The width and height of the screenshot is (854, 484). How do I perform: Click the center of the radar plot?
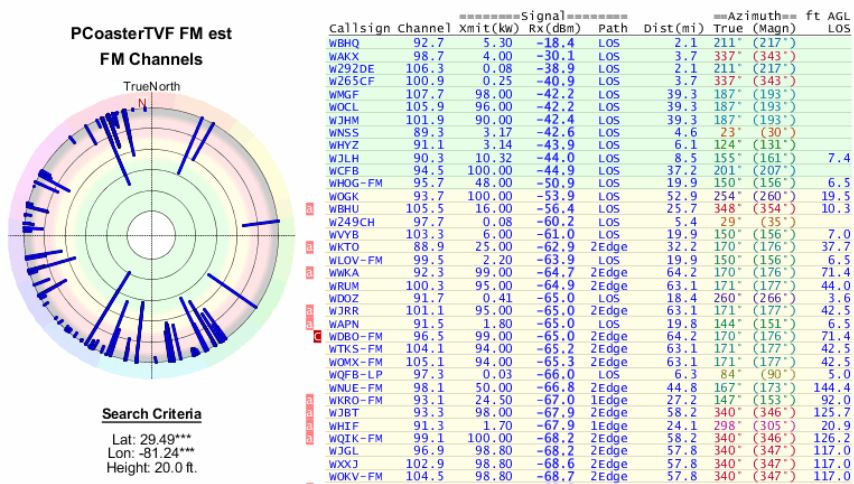[141, 234]
